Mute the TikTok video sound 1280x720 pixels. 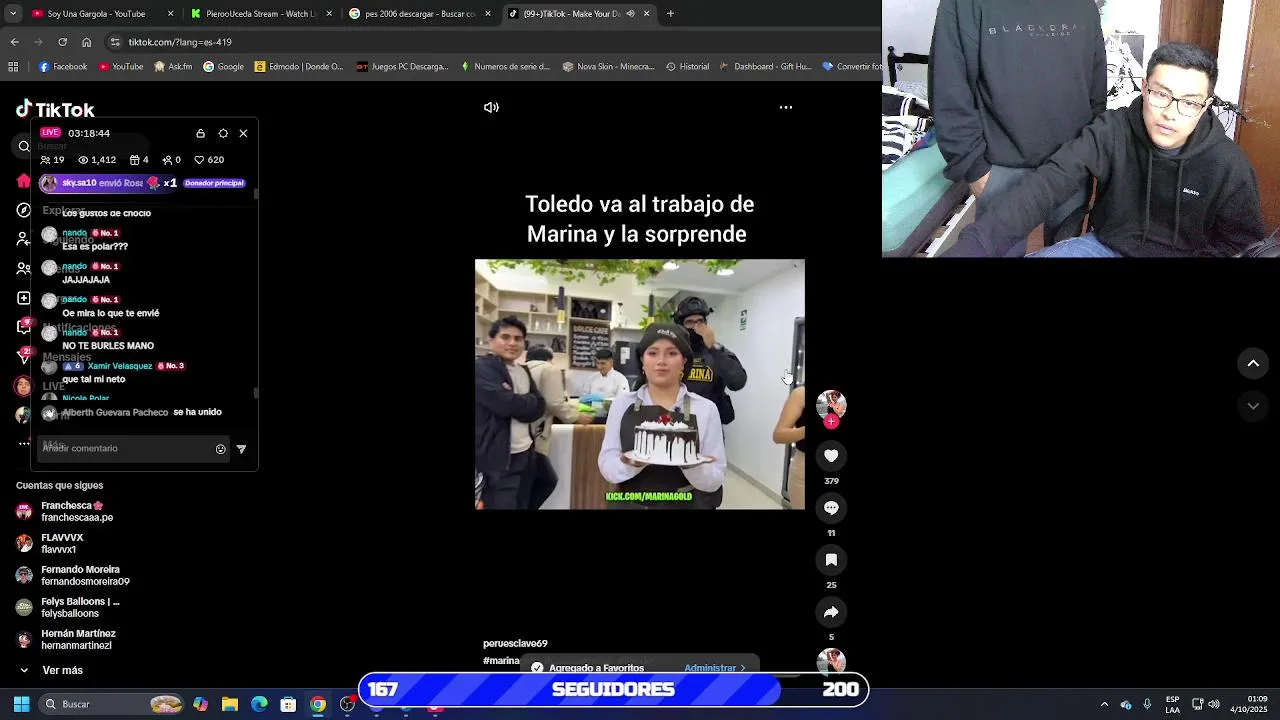[491, 107]
